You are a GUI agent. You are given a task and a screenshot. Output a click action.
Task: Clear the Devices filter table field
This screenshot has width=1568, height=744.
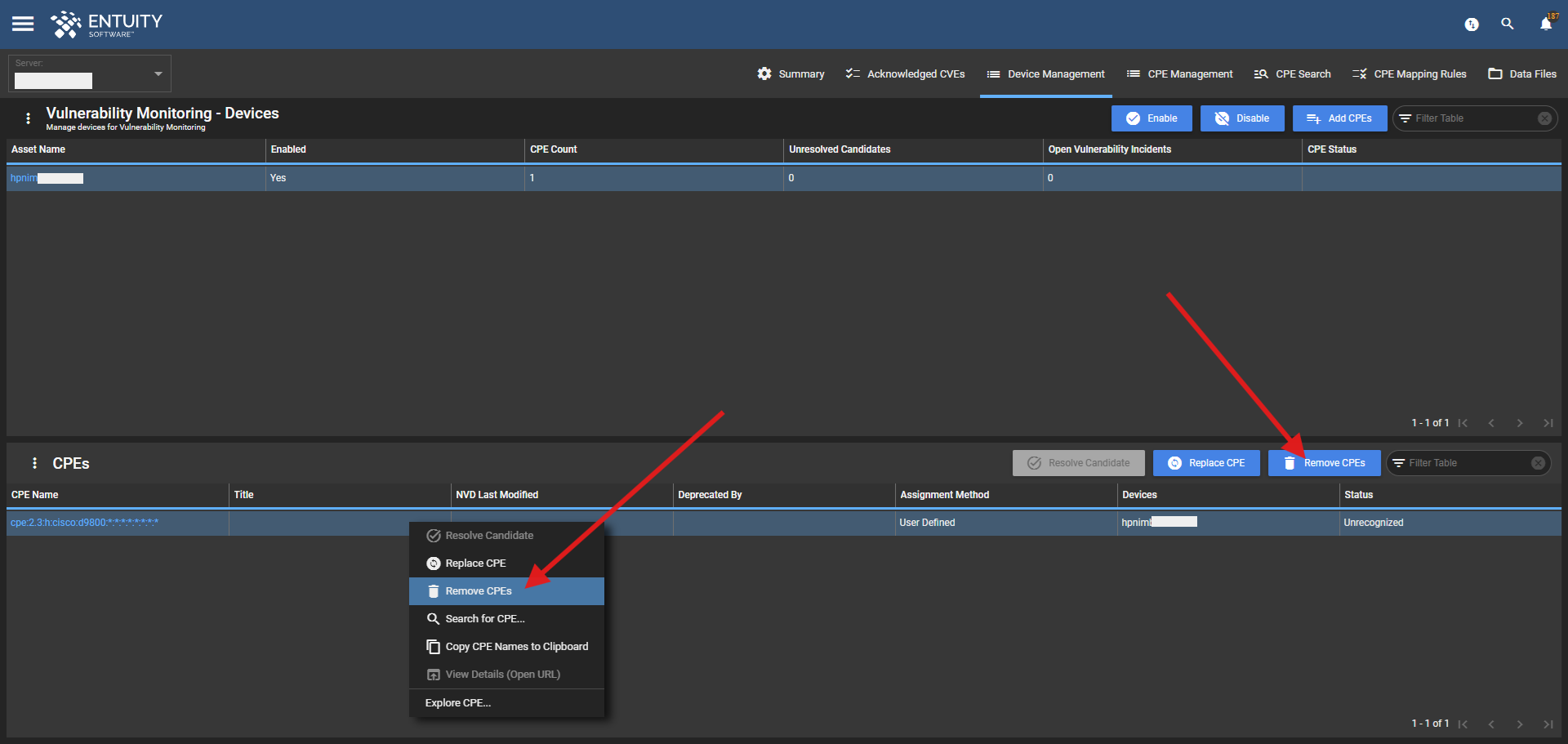[1544, 118]
